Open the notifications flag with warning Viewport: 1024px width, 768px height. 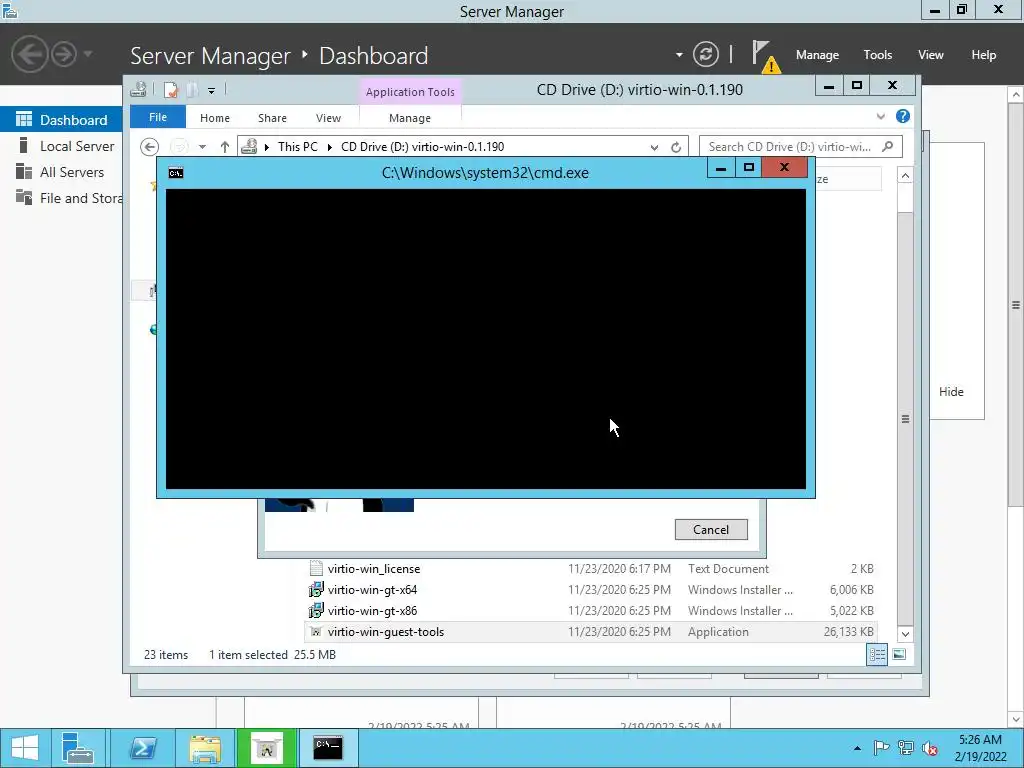point(765,56)
